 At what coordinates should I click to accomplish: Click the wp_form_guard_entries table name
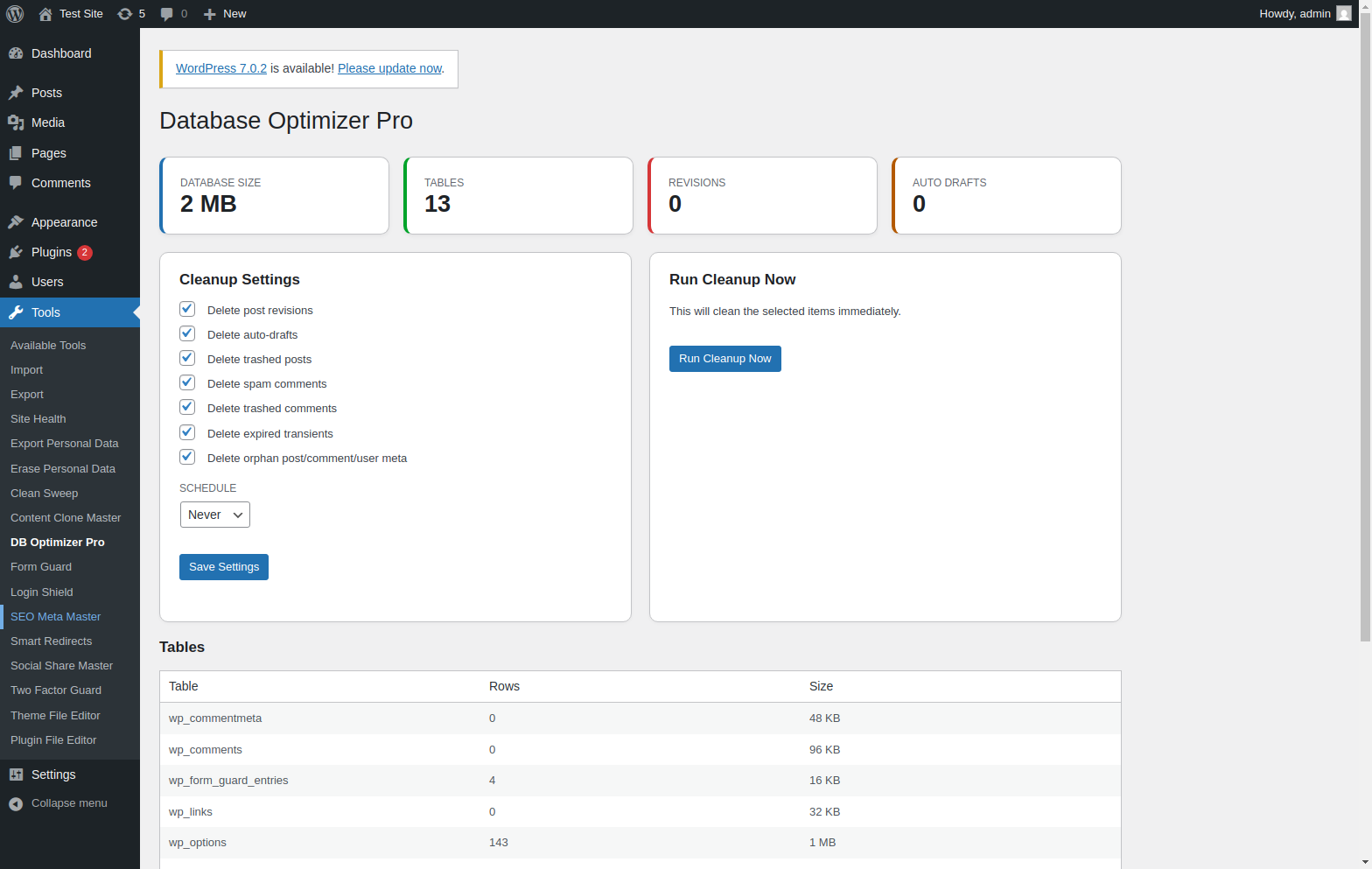pyautogui.click(x=228, y=781)
